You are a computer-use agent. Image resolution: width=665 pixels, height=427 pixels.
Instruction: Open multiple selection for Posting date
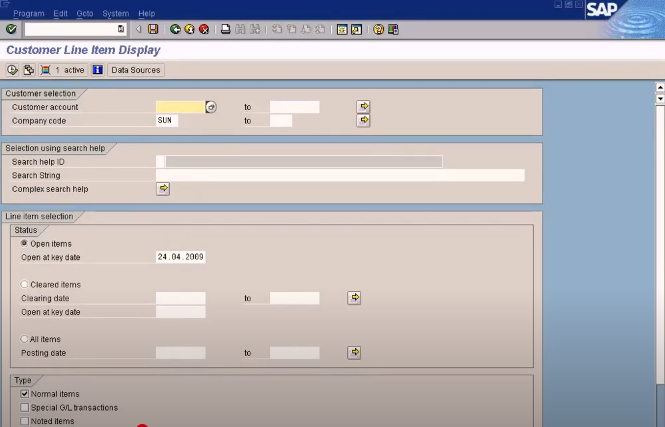click(x=354, y=352)
